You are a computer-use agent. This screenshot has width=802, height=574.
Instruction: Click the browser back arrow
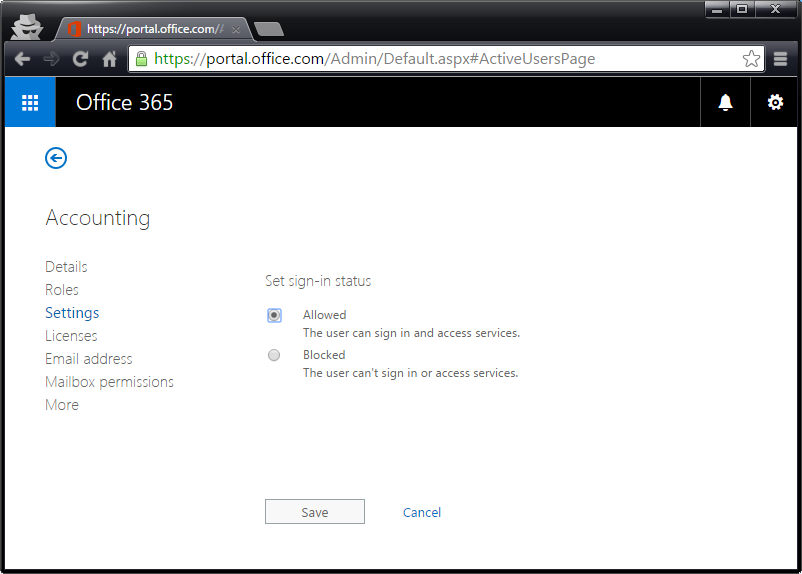pos(22,59)
